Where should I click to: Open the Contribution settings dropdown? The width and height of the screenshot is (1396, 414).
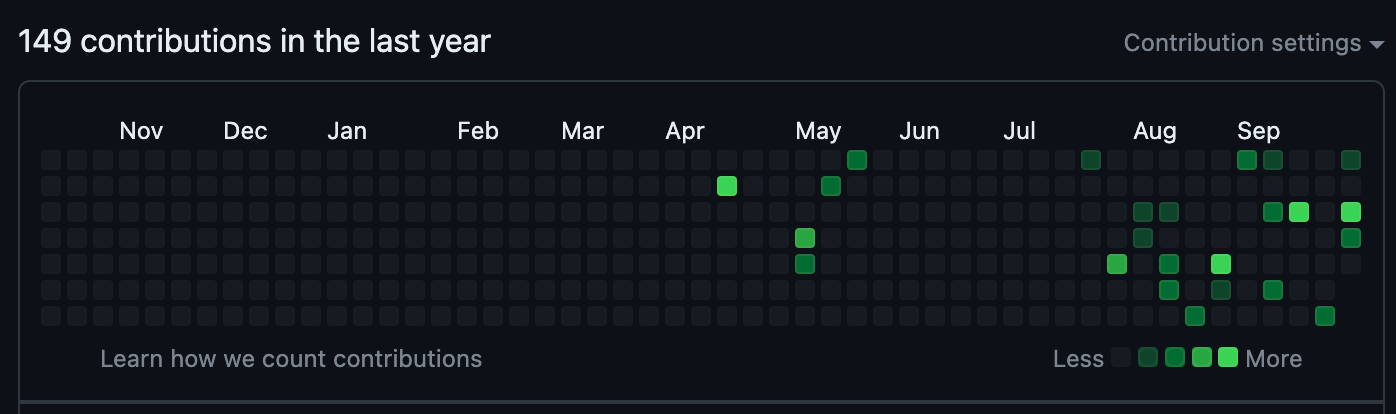[x=1253, y=43]
